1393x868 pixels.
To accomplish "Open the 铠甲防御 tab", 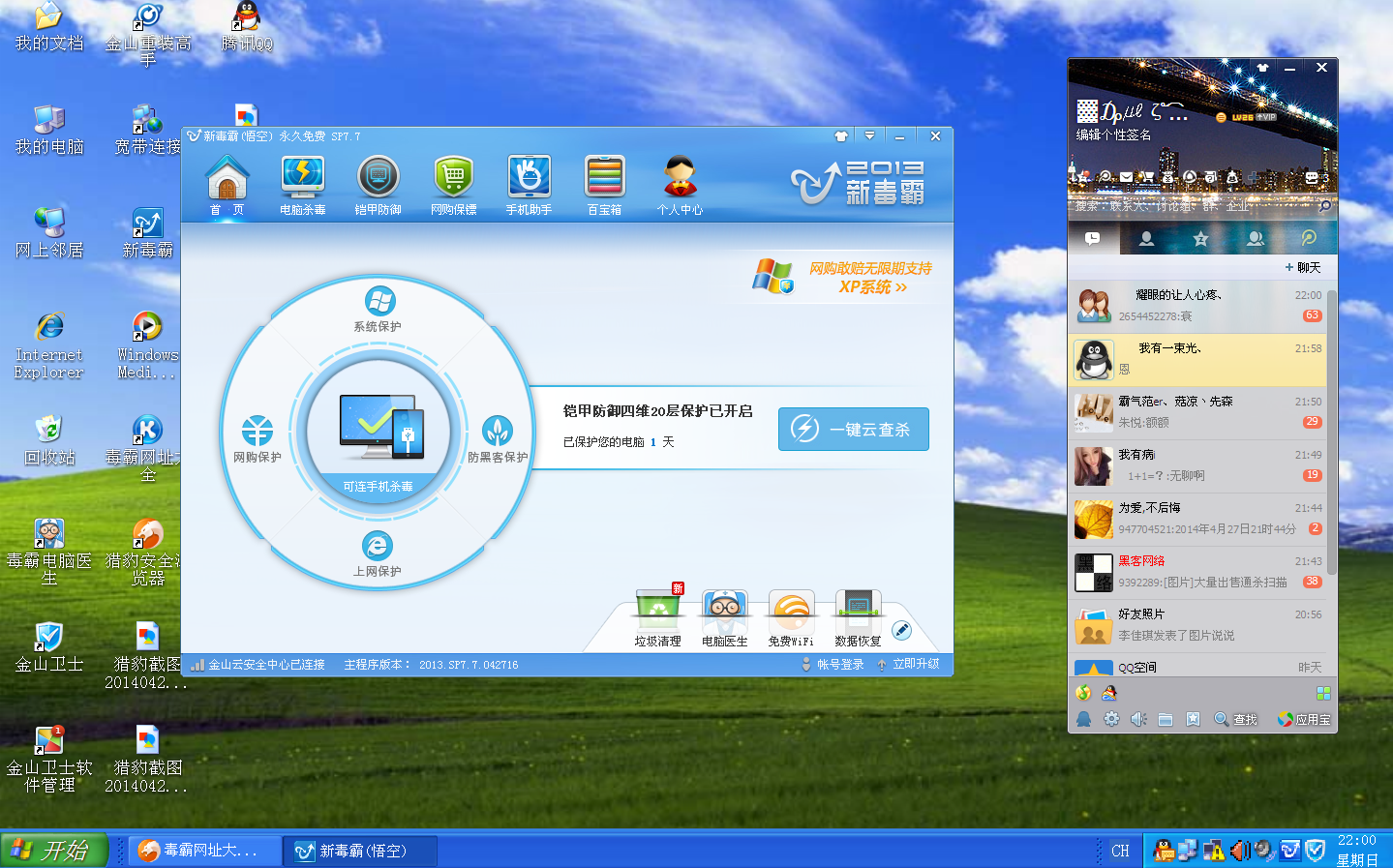I will [x=379, y=185].
